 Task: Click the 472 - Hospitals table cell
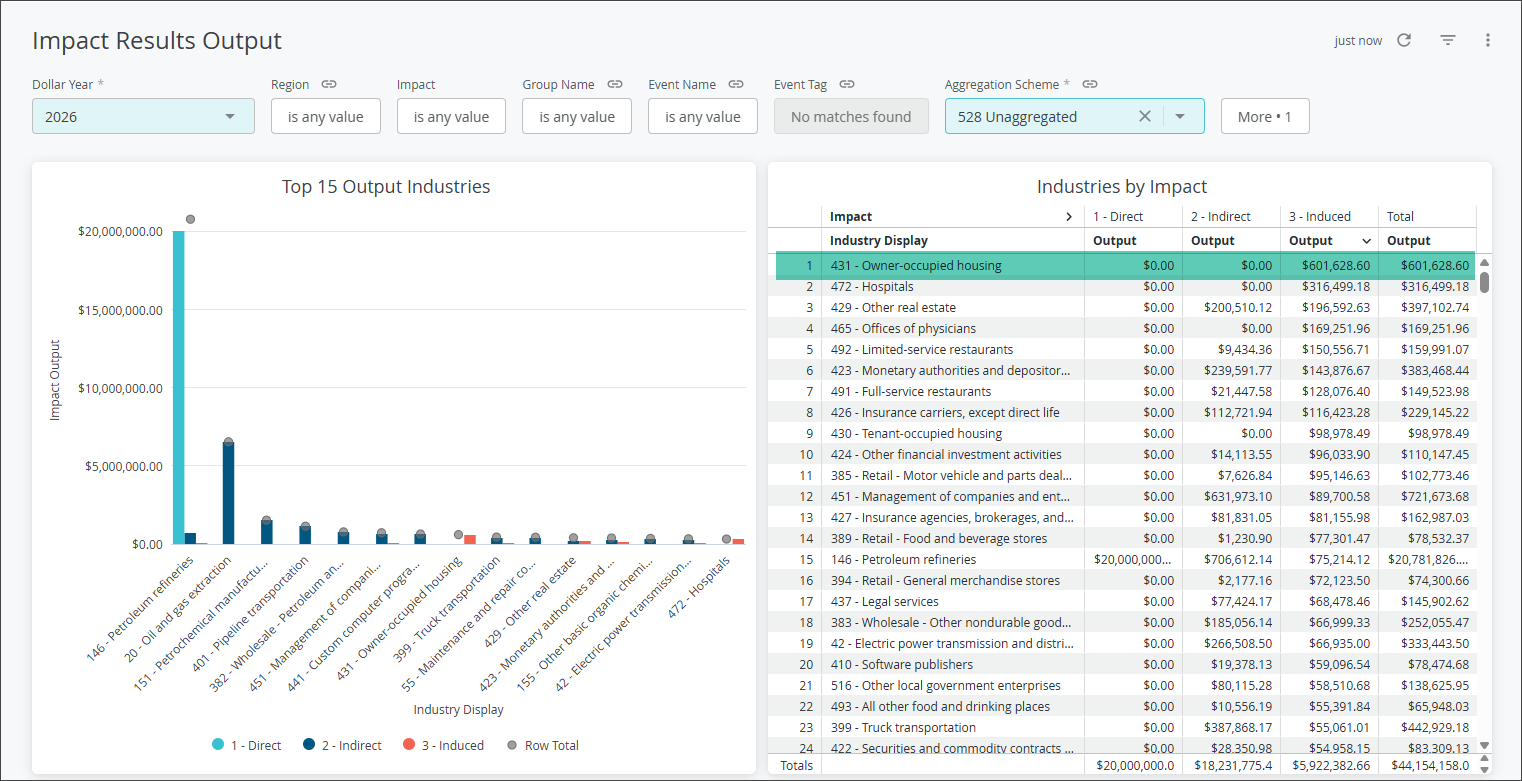coord(953,287)
